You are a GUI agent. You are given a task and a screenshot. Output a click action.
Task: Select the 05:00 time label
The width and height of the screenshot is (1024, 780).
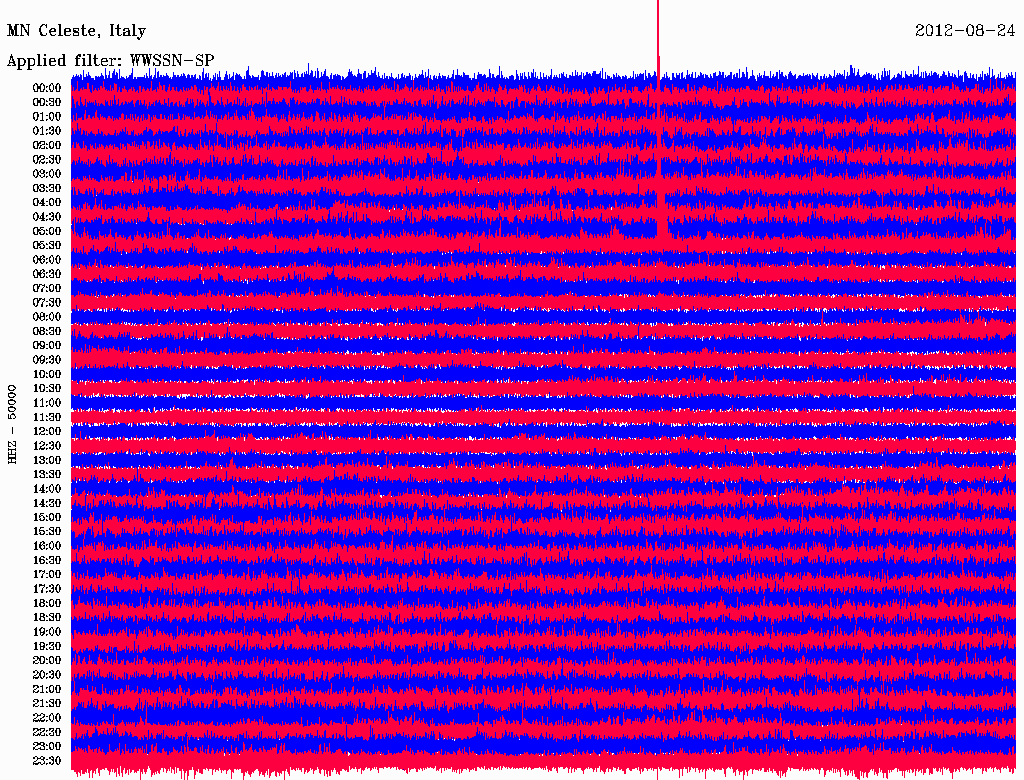[47, 231]
